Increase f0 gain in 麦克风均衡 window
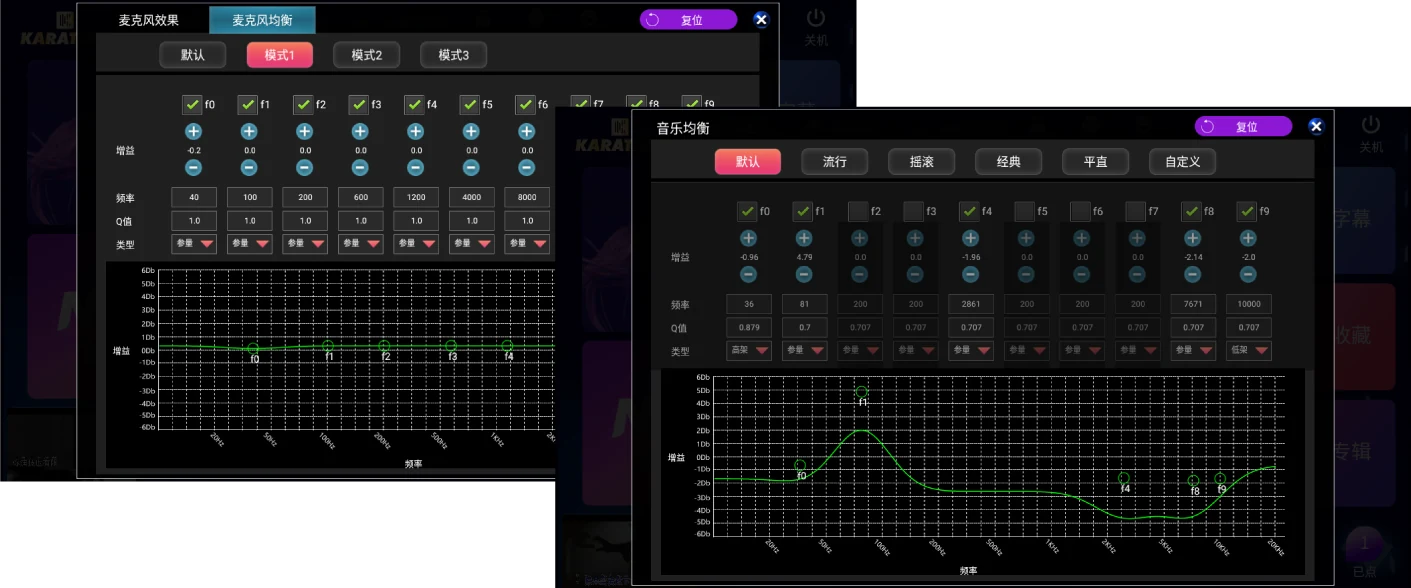This screenshot has height=588, width=1411. [x=193, y=131]
